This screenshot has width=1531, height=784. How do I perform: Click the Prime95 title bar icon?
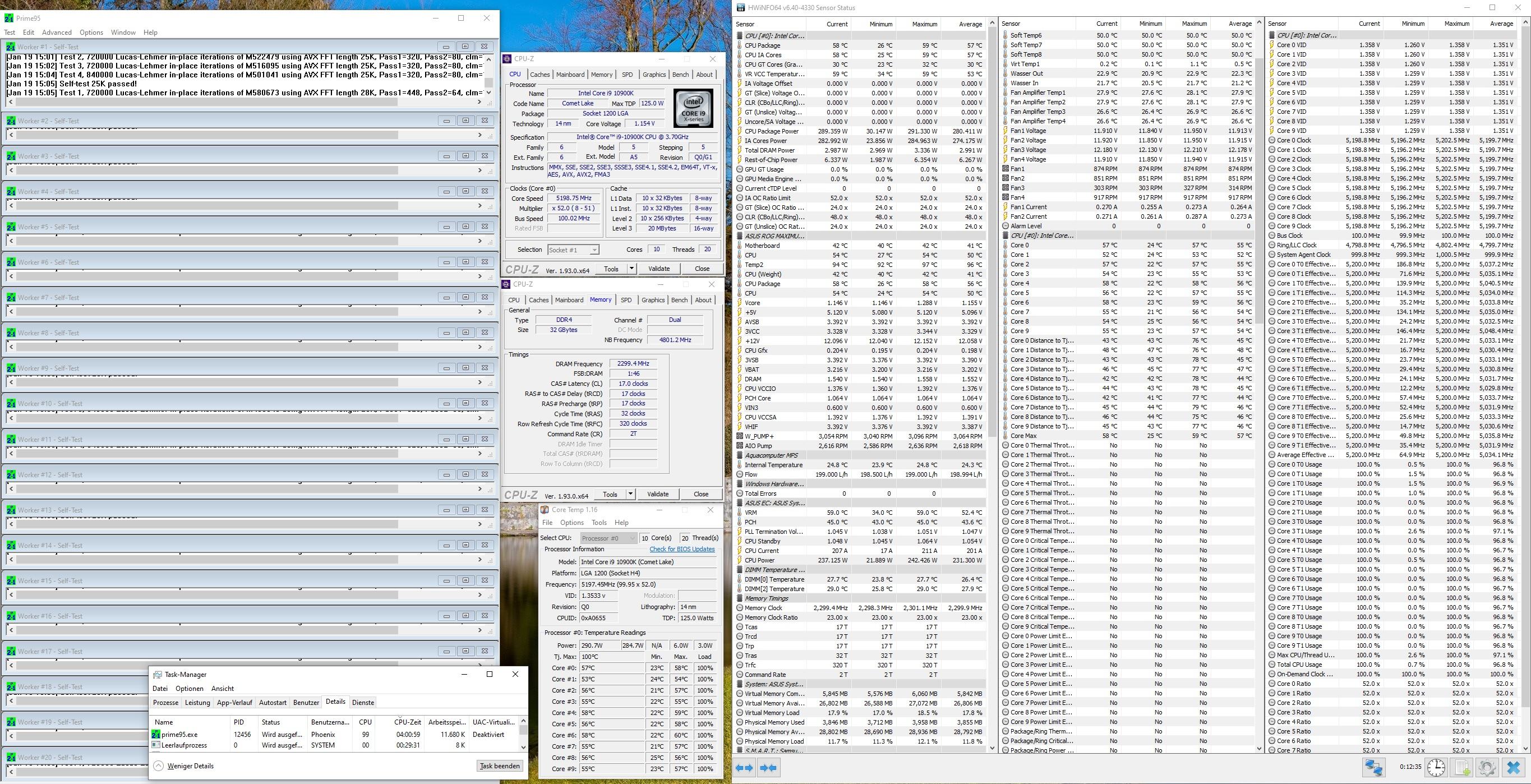coord(9,18)
